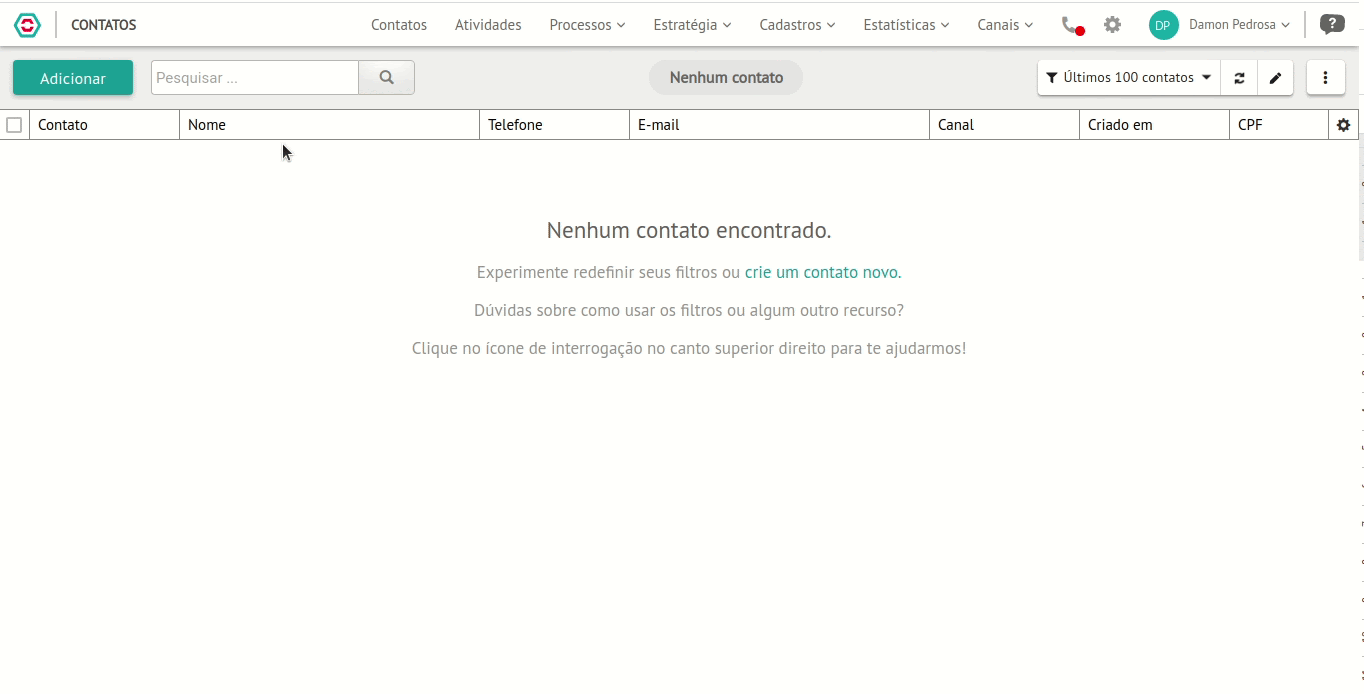Click the Nenhum contato encontrado message
Viewport: 1364px width, 694px height.
[x=689, y=231]
